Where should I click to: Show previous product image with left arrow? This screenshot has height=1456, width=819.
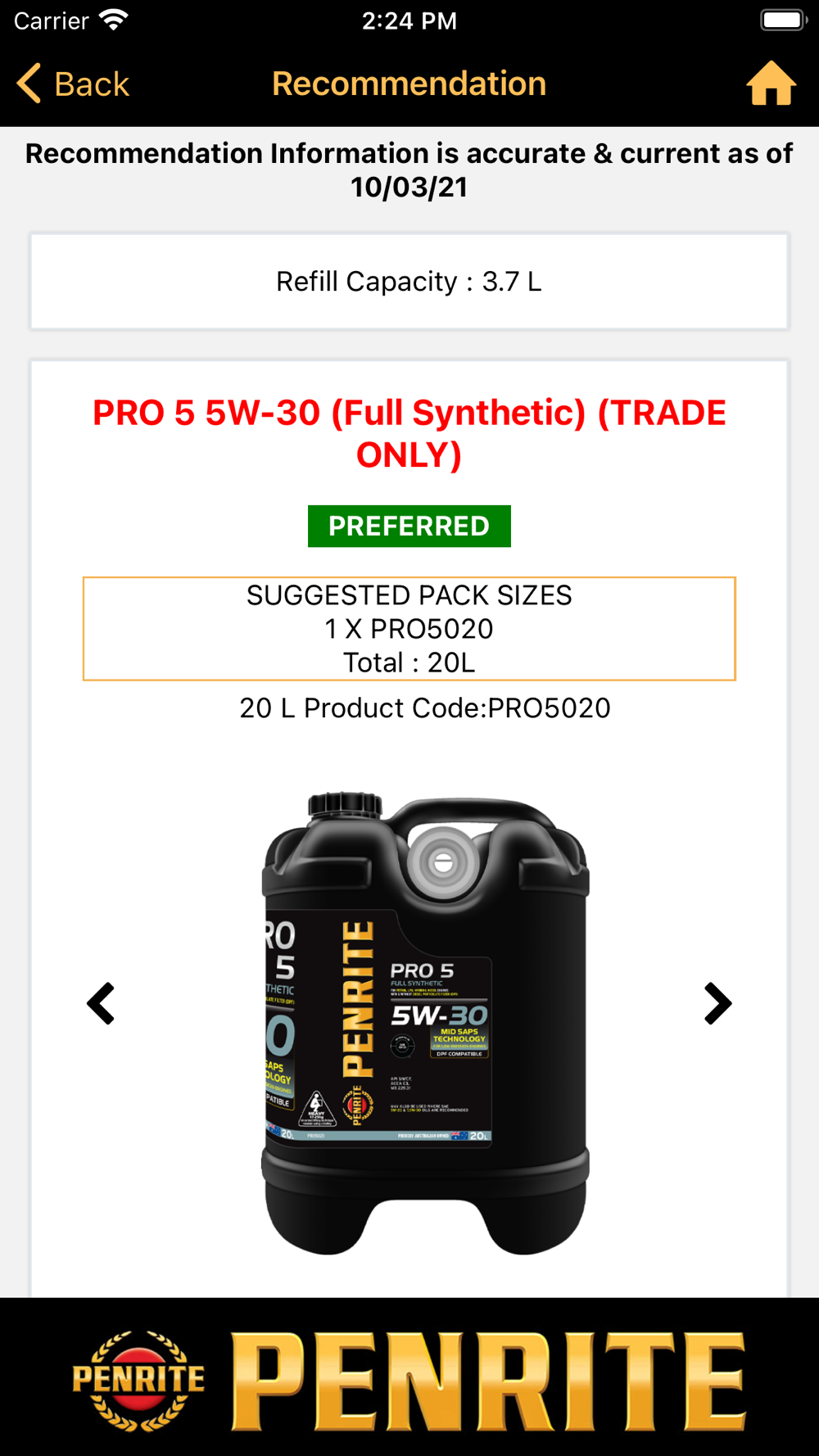coord(101,1003)
